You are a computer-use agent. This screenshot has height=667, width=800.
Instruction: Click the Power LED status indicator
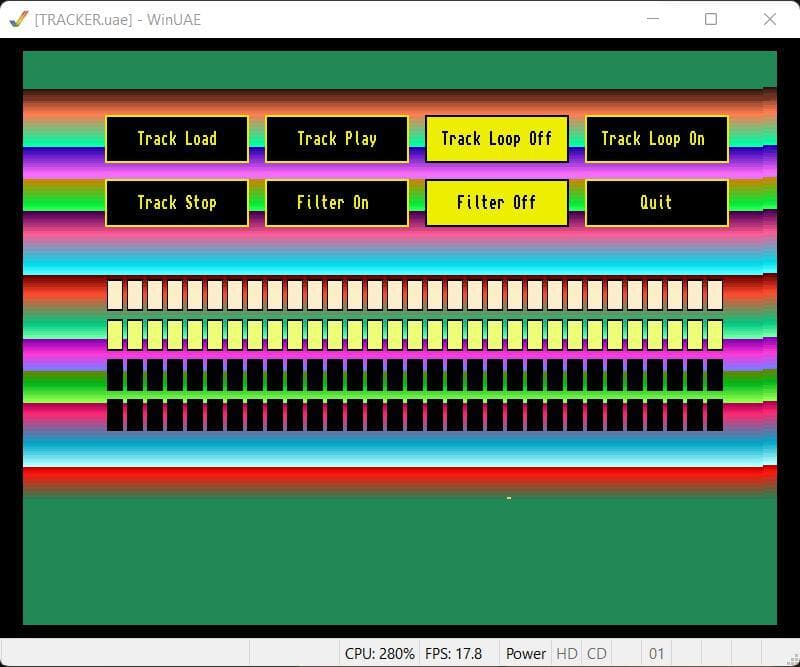[x=526, y=654]
